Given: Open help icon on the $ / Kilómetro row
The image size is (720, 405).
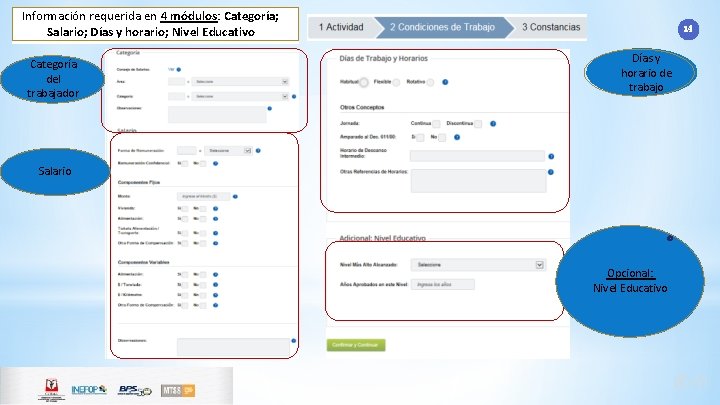Looking at the screenshot, I should [215, 295].
